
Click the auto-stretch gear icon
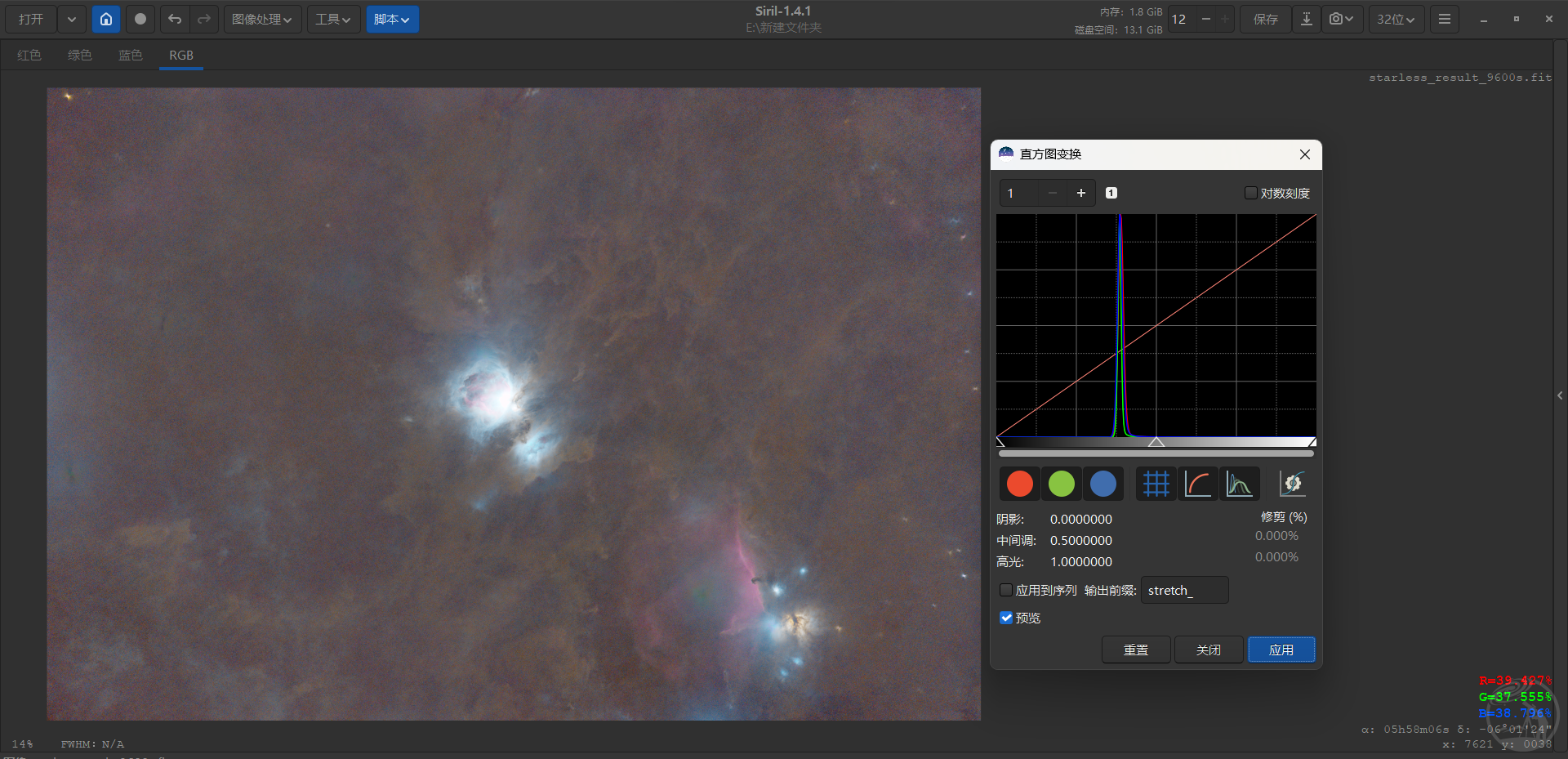(1292, 484)
